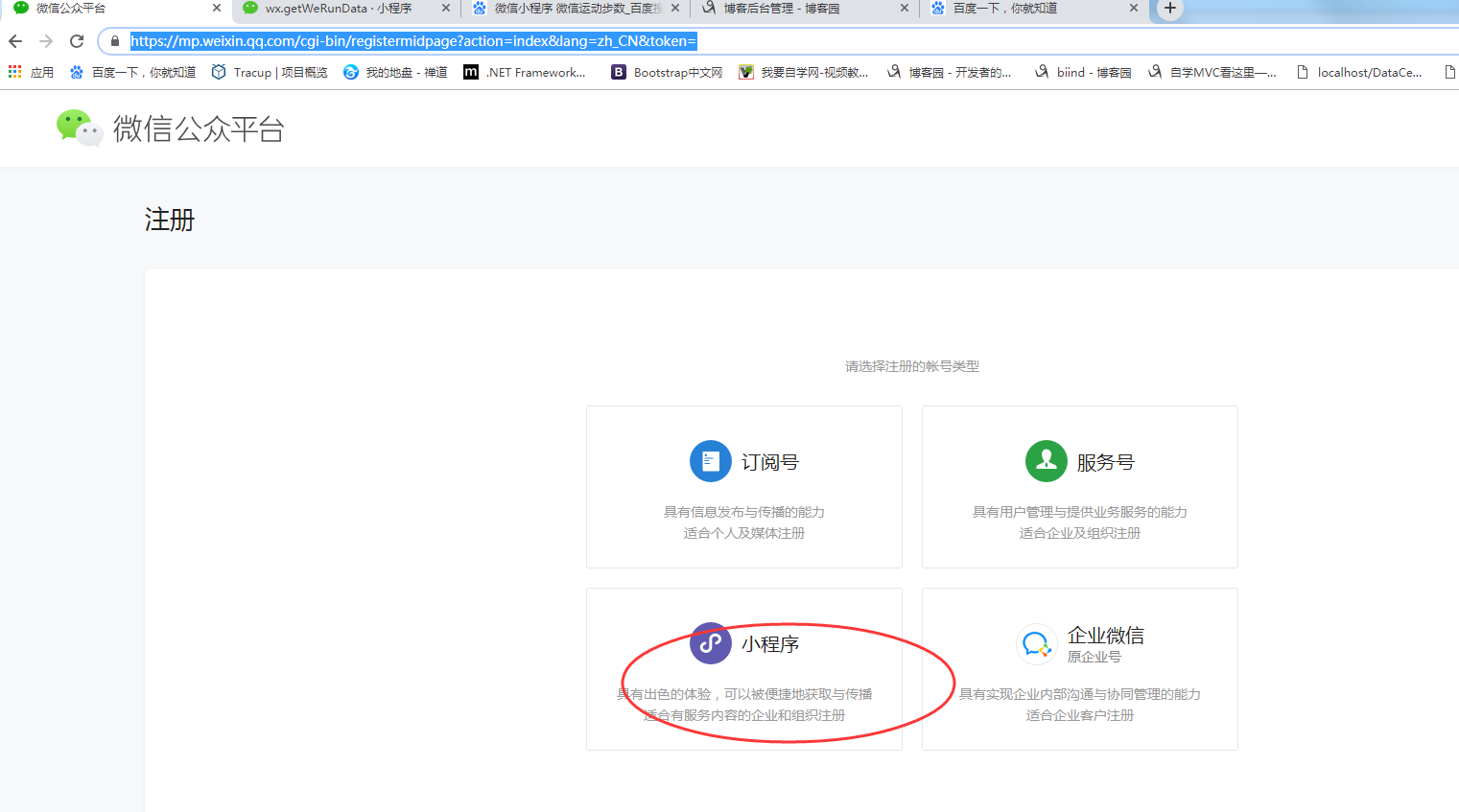Open the 我的地盘 - 禅道 bookmark
The height and width of the screenshot is (812, 1459).
(395, 72)
